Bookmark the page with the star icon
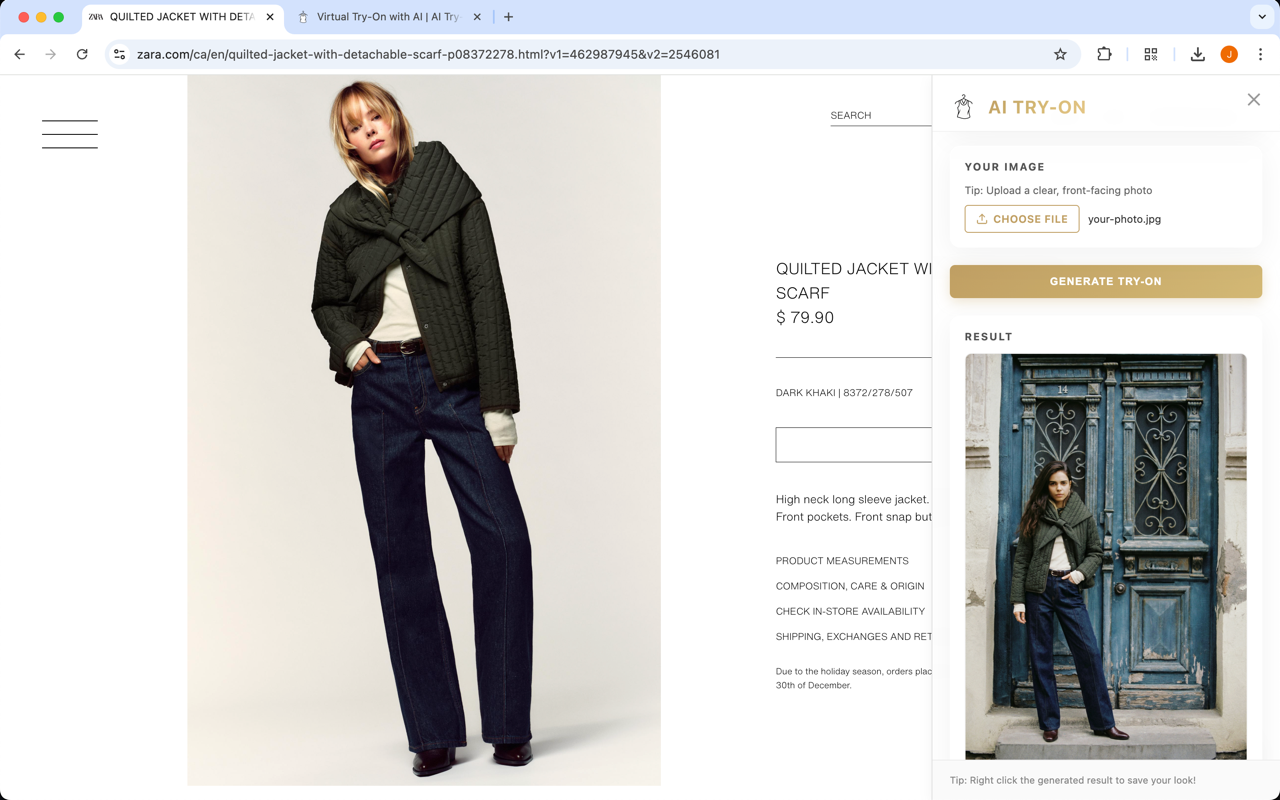 [x=1060, y=54]
